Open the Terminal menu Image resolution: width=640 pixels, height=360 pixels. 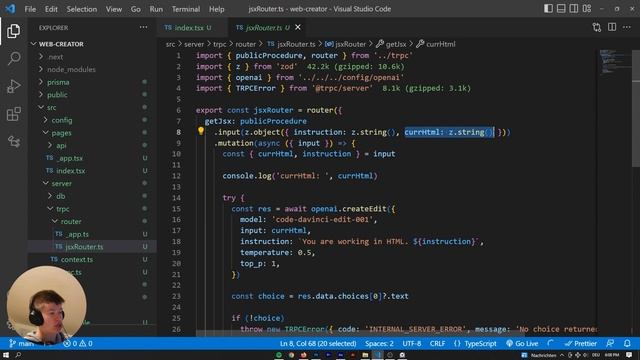[x=186, y=9]
